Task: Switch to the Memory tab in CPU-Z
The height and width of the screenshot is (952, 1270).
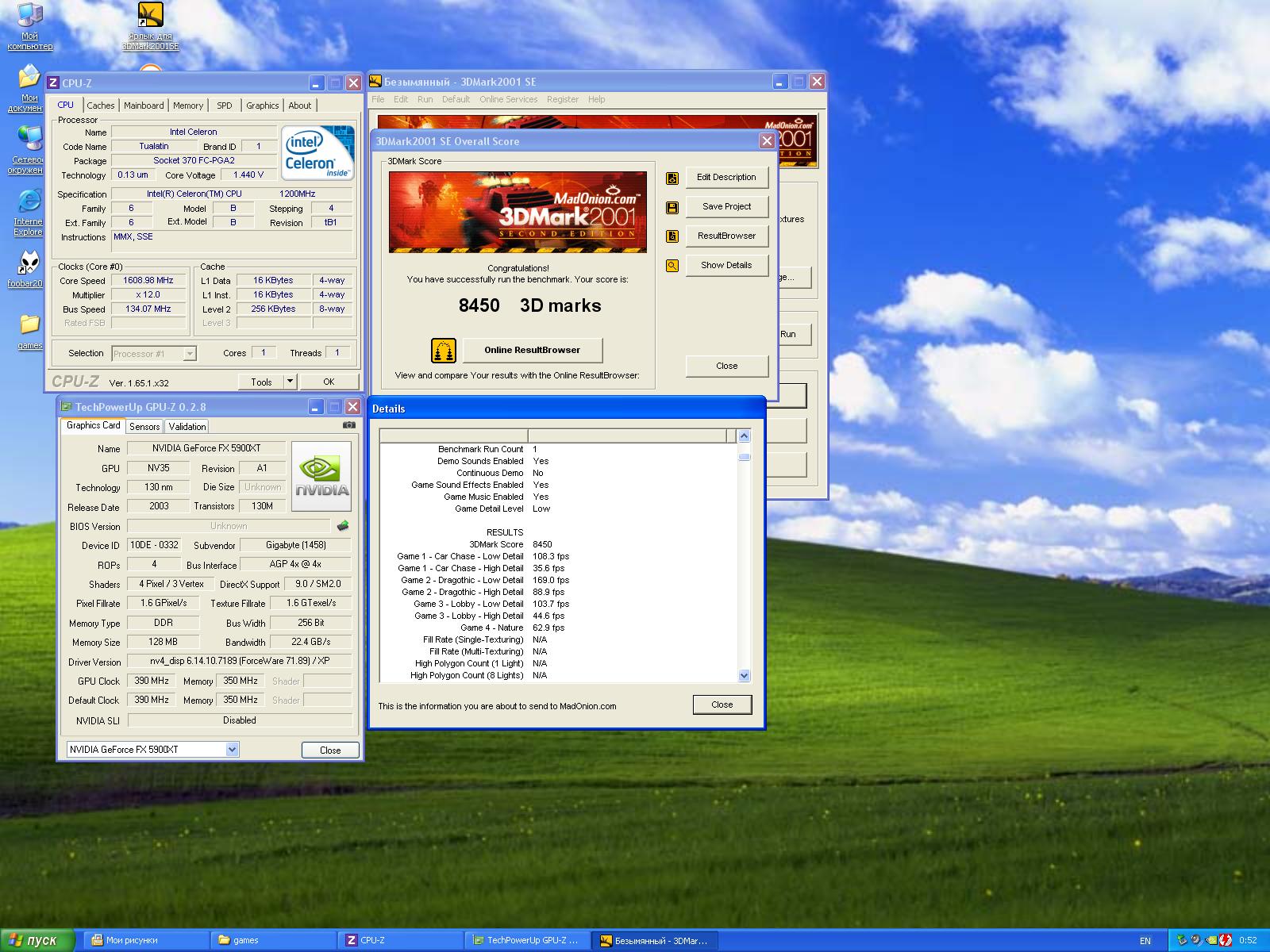Action: (188, 106)
